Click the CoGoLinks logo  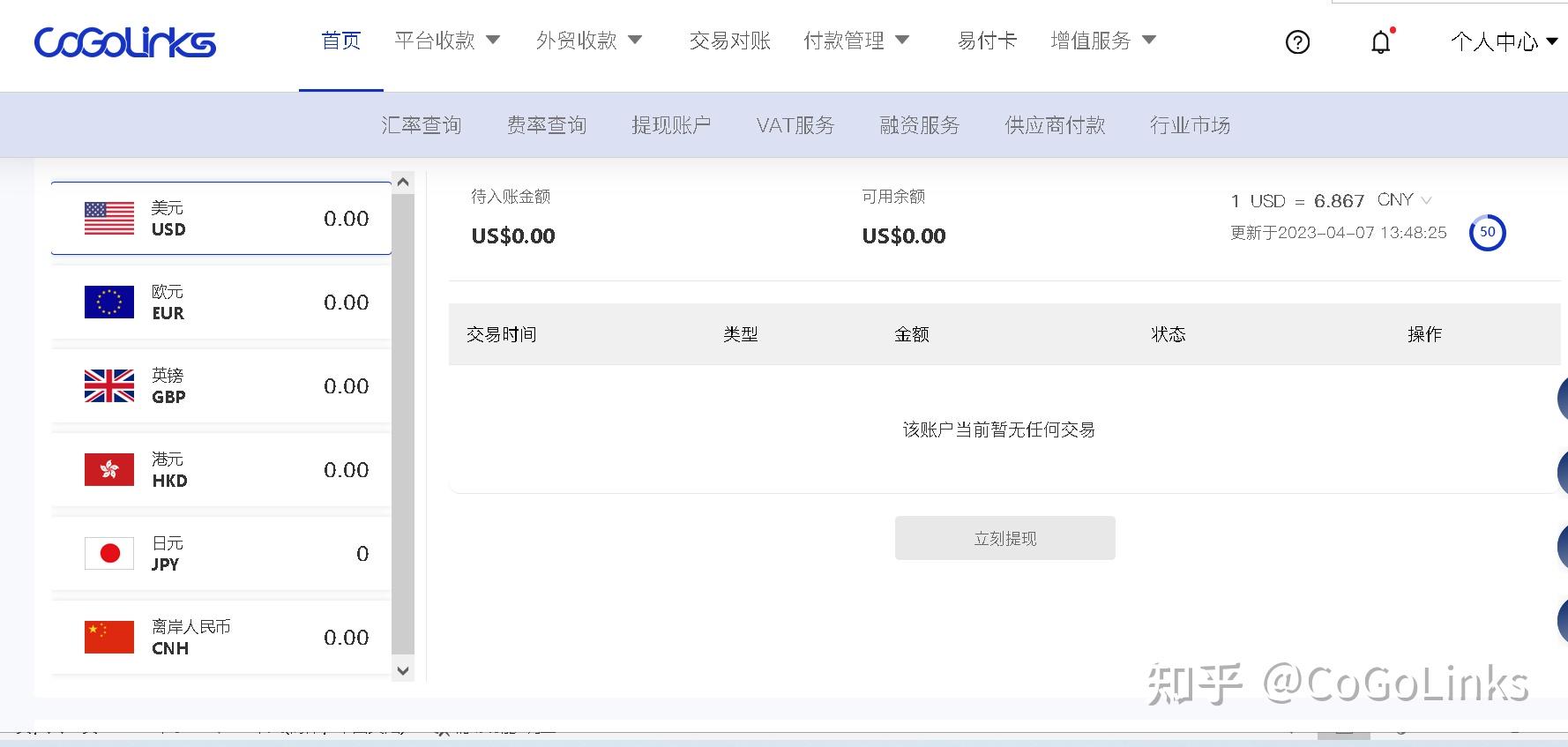[x=124, y=41]
